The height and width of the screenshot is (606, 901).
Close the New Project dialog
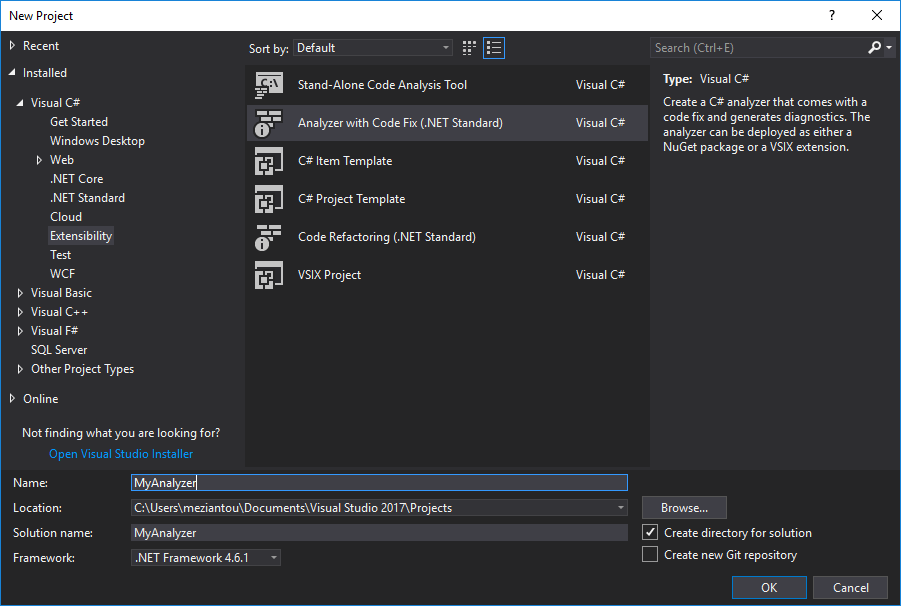point(877,16)
